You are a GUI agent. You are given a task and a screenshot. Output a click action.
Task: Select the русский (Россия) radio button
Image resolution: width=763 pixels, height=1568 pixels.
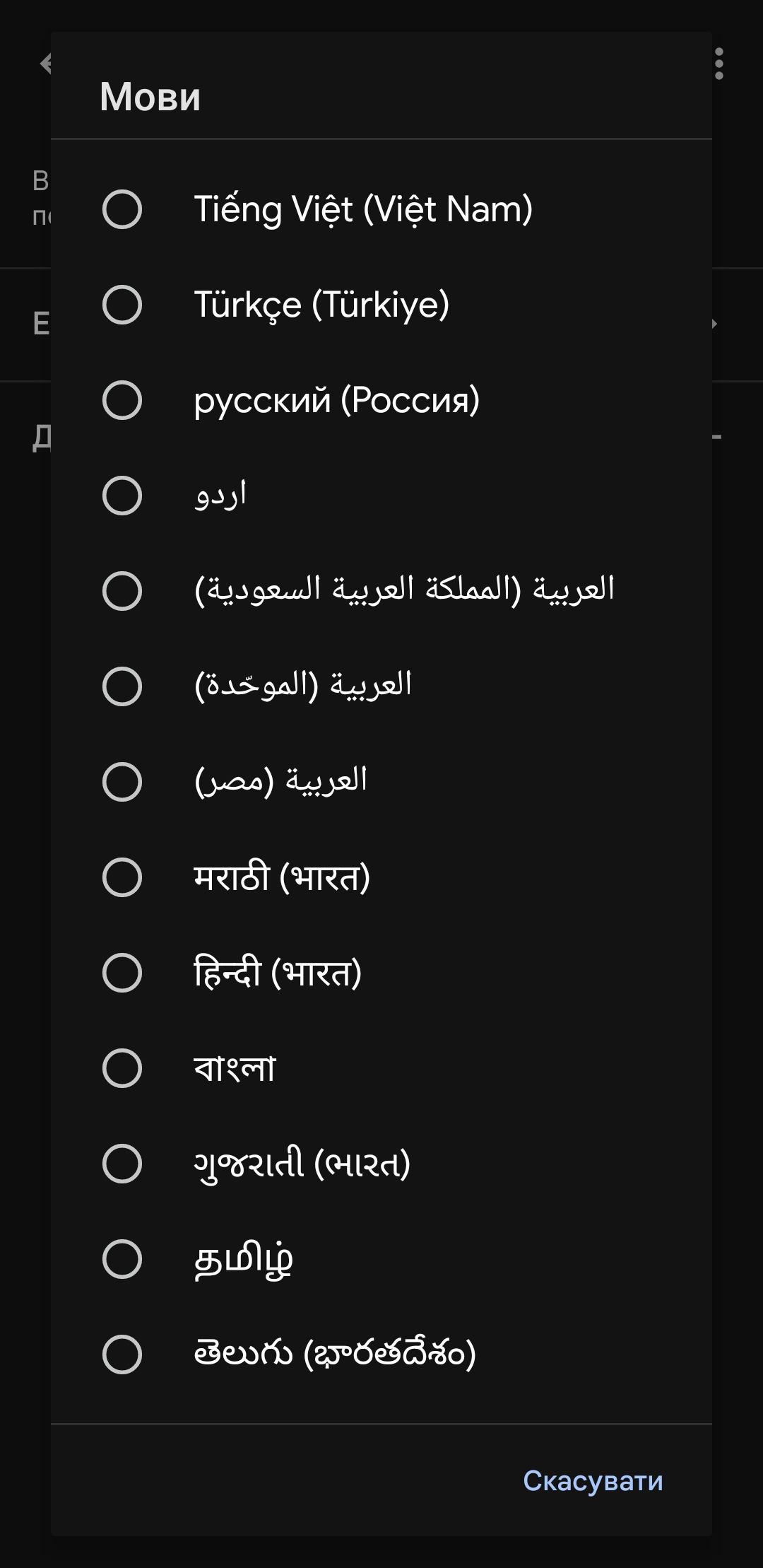tap(122, 400)
